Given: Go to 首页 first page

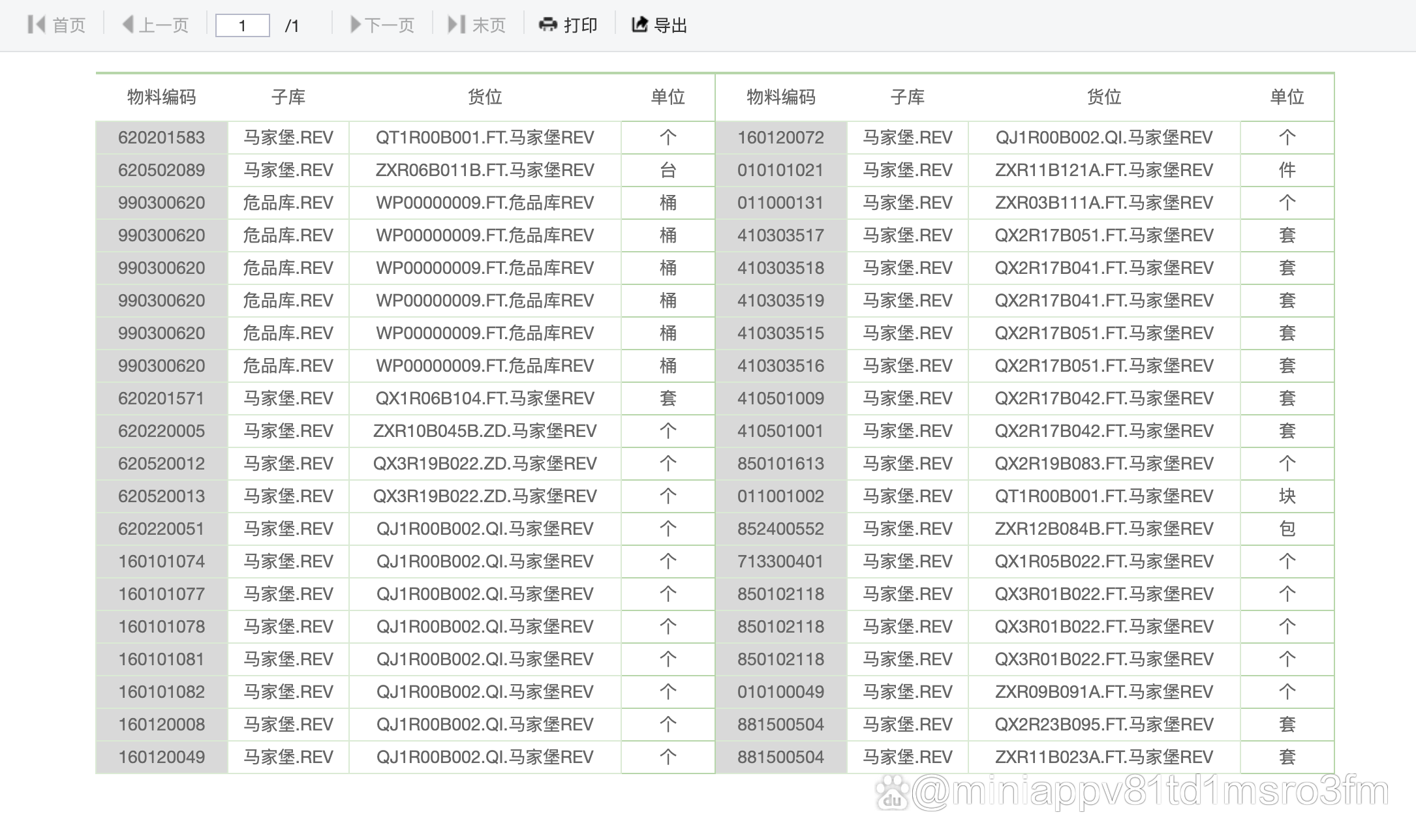Looking at the screenshot, I should (x=69, y=25).
